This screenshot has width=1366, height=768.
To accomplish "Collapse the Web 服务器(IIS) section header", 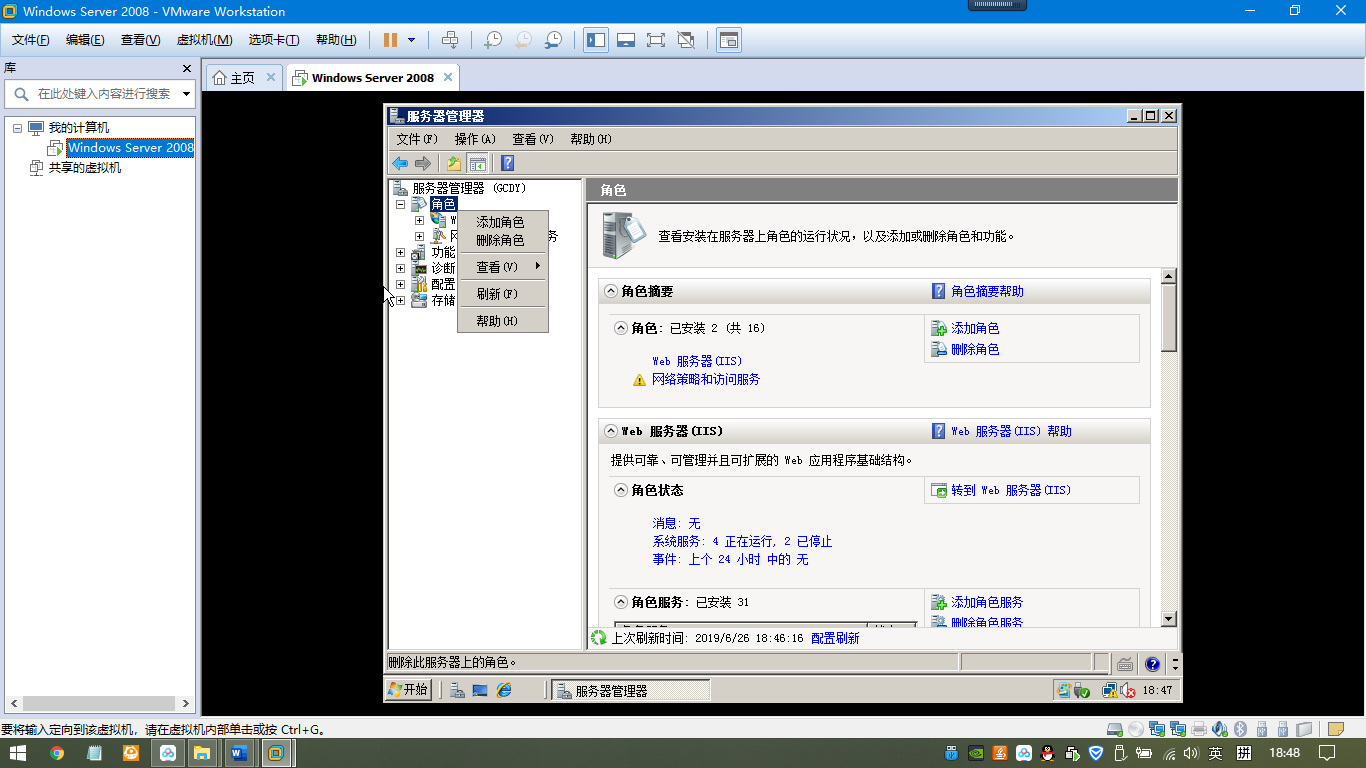I will (x=611, y=431).
